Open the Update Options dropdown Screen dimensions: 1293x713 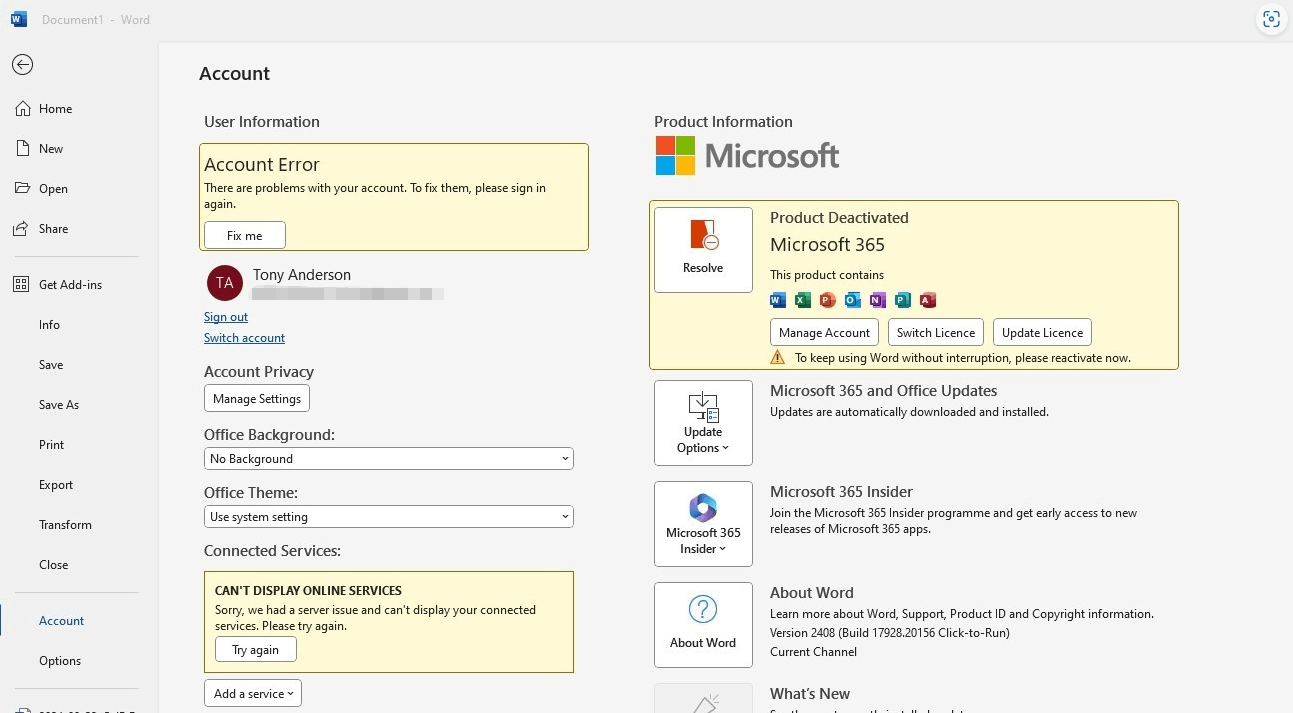point(703,423)
